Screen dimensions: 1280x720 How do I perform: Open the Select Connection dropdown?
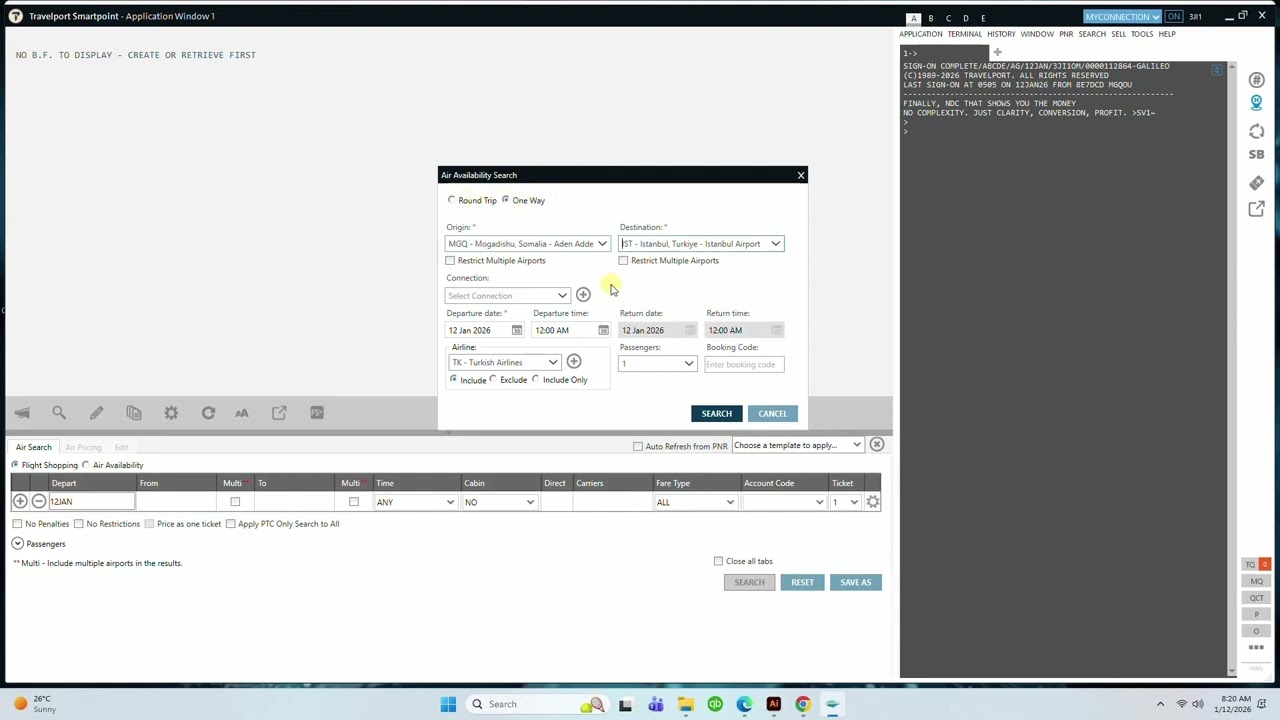pos(508,296)
